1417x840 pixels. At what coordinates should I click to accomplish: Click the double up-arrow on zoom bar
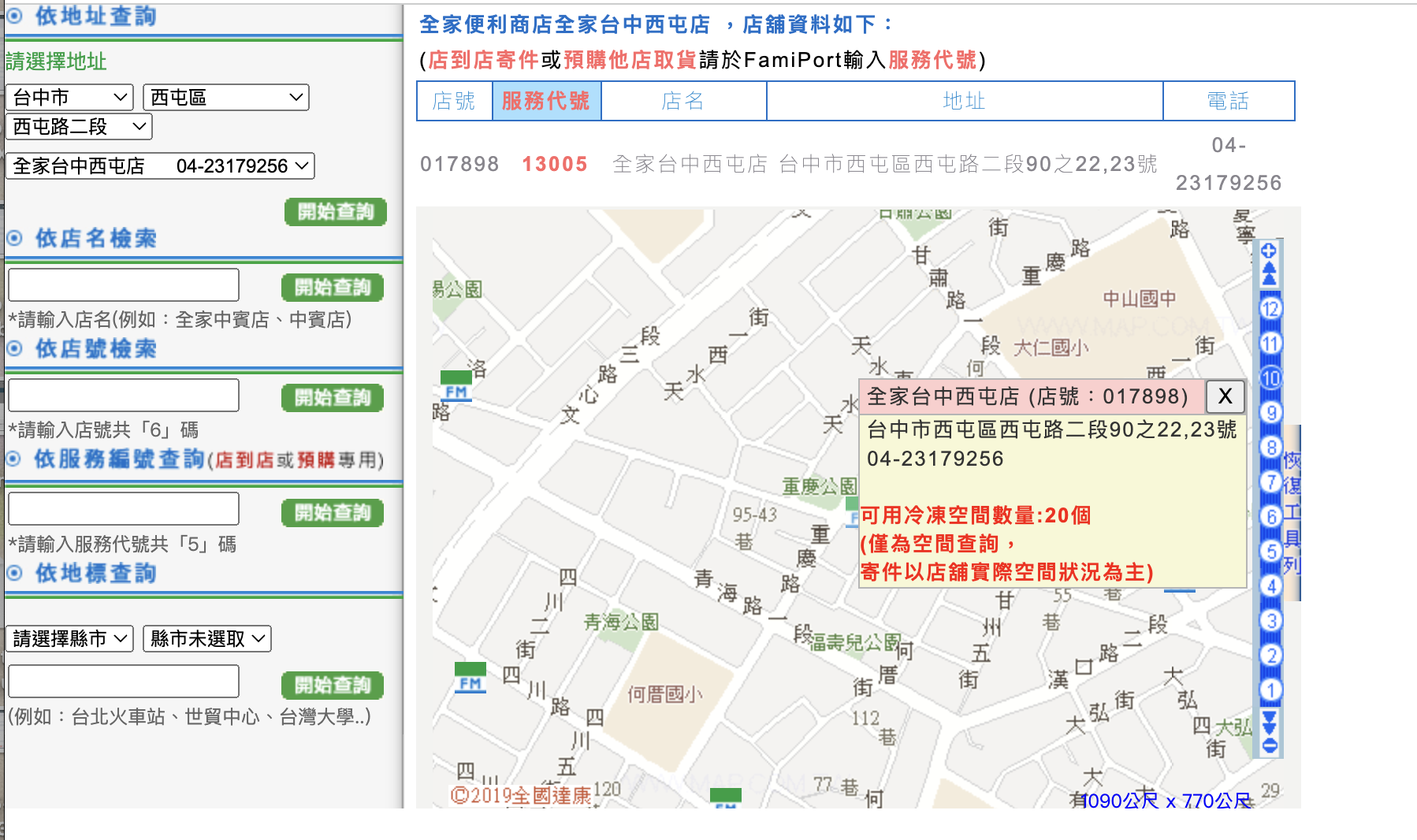(x=1269, y=274)
